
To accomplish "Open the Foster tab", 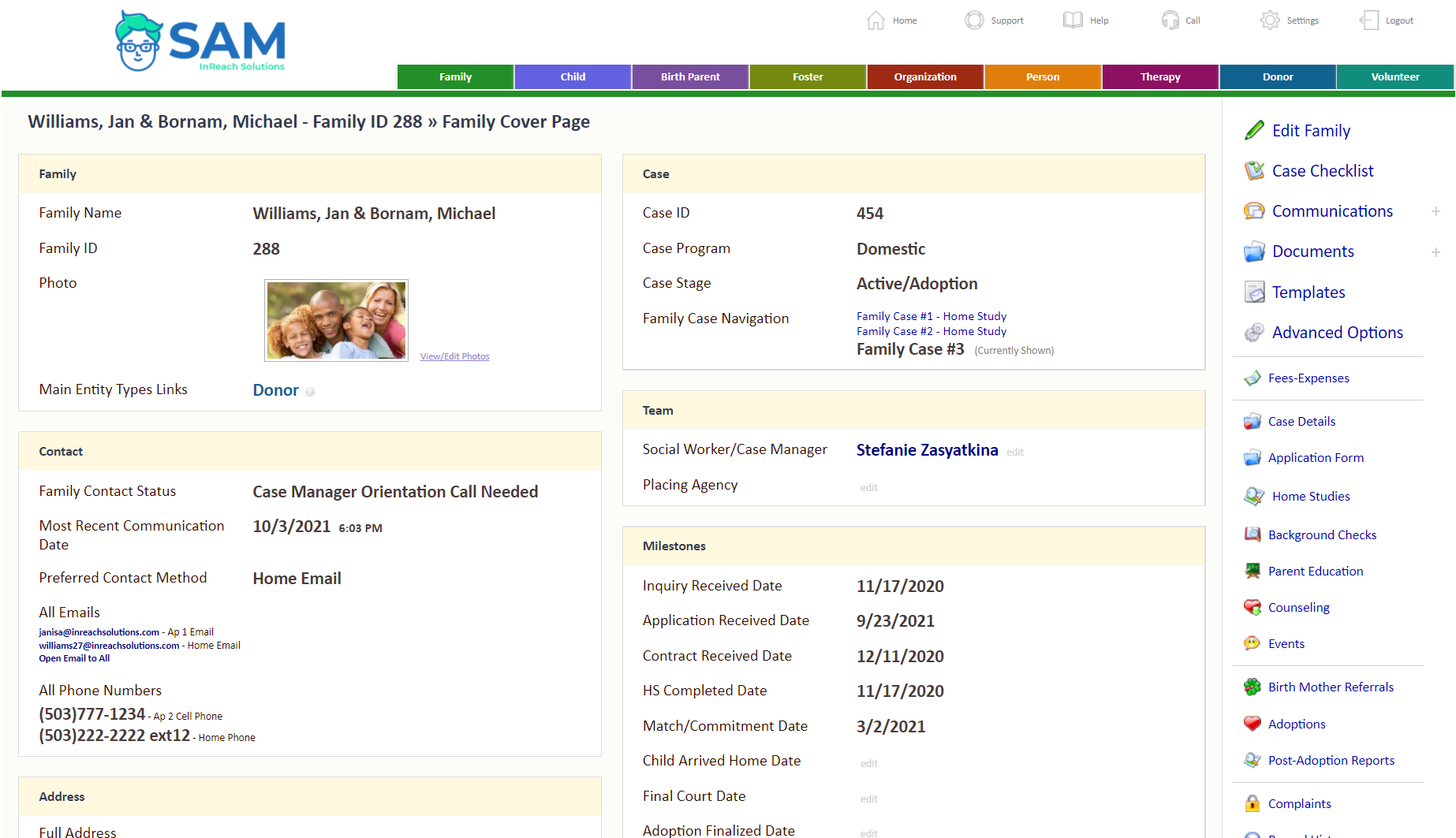I will 808,77.
